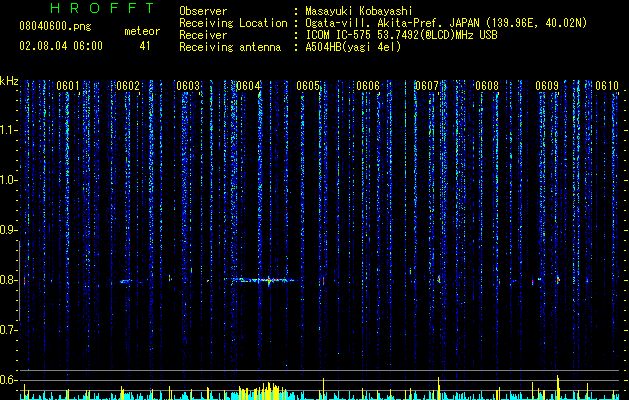Click the 0609 time marker
The height and width of the screenshot is (400, 629).
click(x=547, y=86)
